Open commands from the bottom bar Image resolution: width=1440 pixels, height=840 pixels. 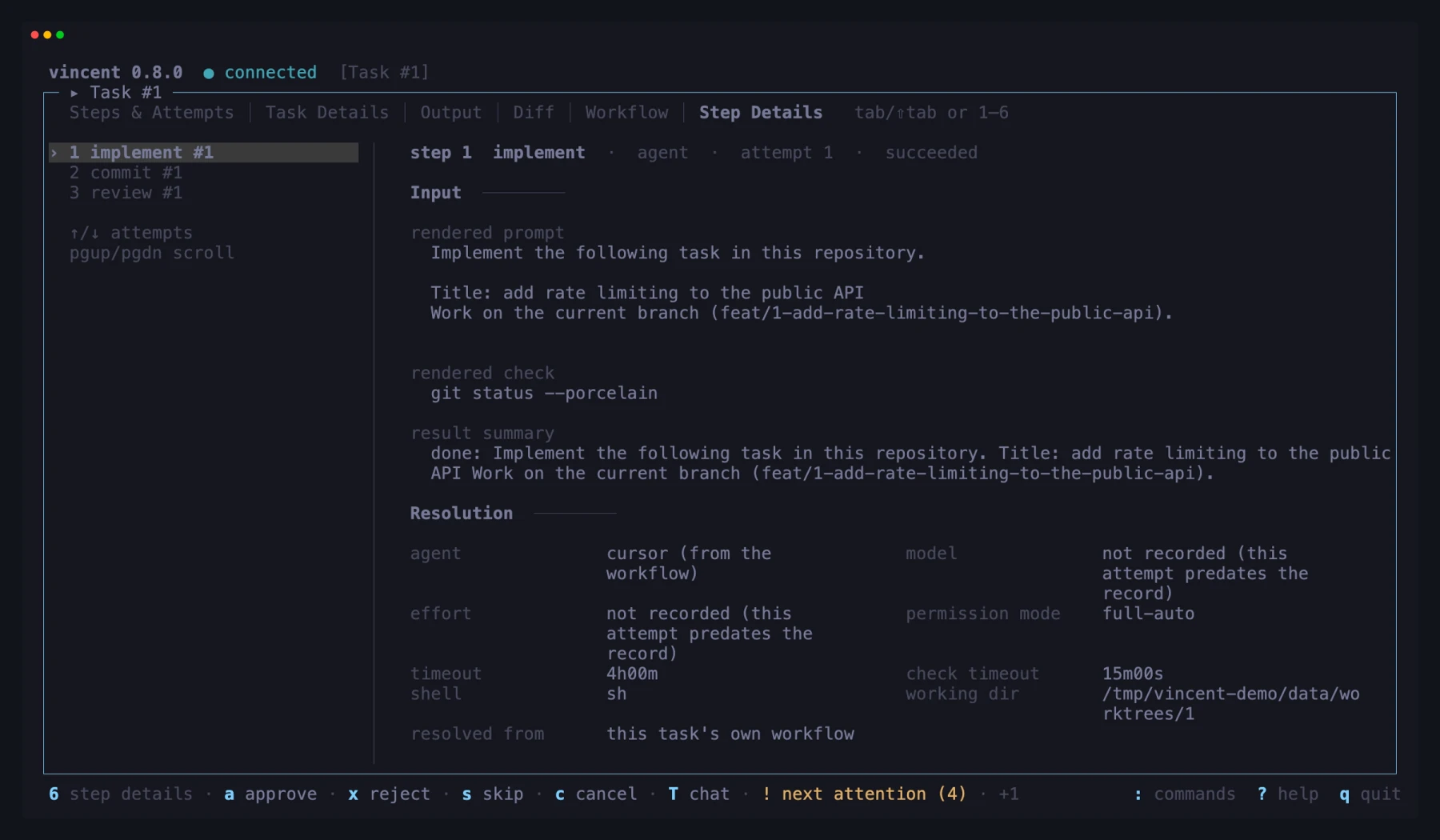pos(1185,794)
